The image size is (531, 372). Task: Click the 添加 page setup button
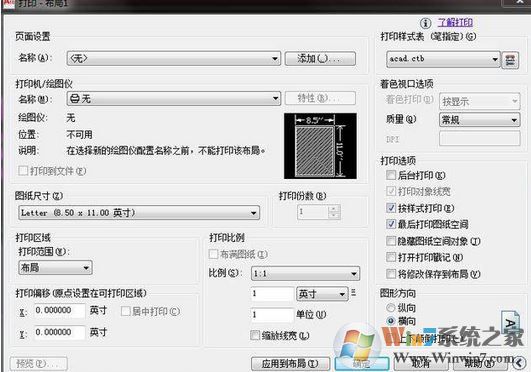pyautogui.click(x=320, y=59)
